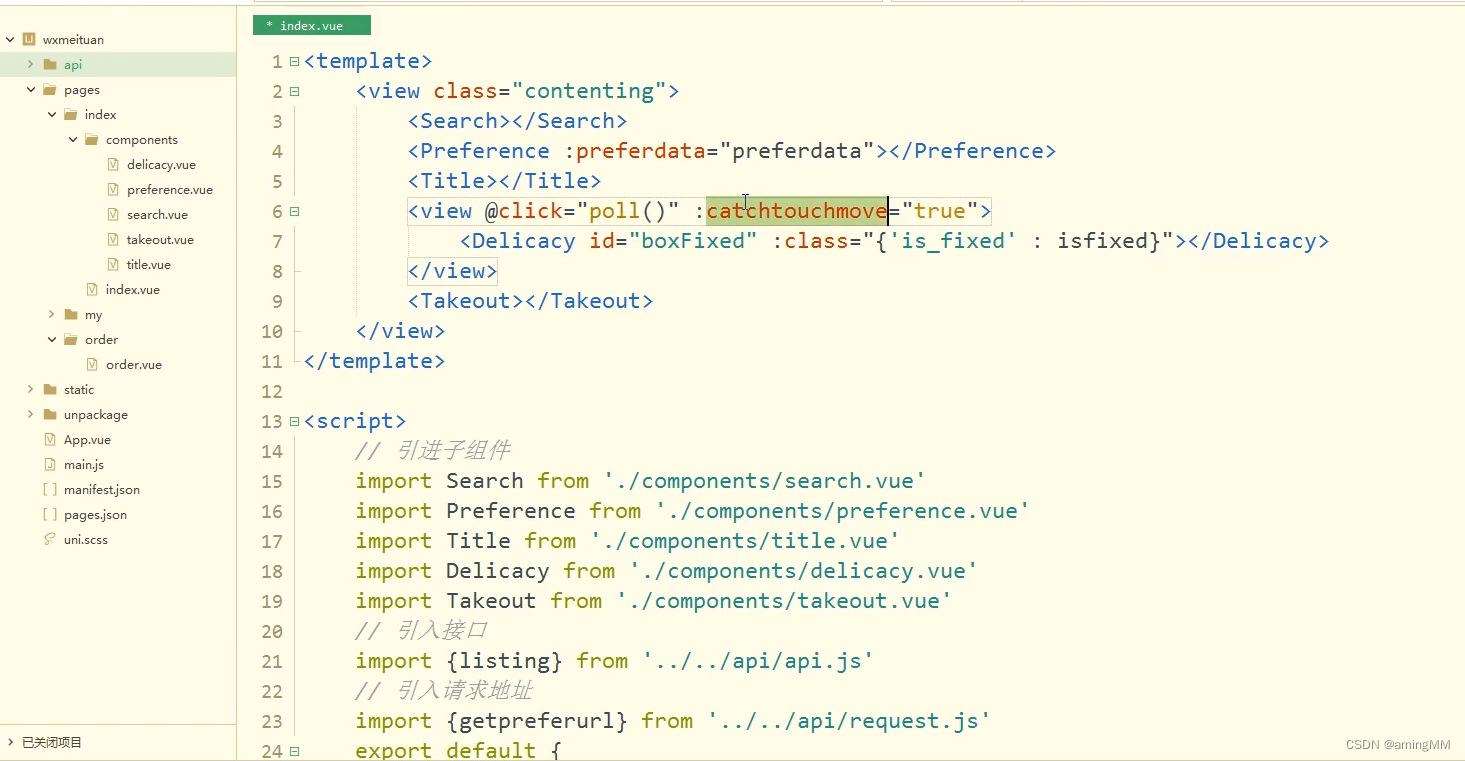Fold the script block at line 13
Screen dimensions: 1465x761
point(294,421)
